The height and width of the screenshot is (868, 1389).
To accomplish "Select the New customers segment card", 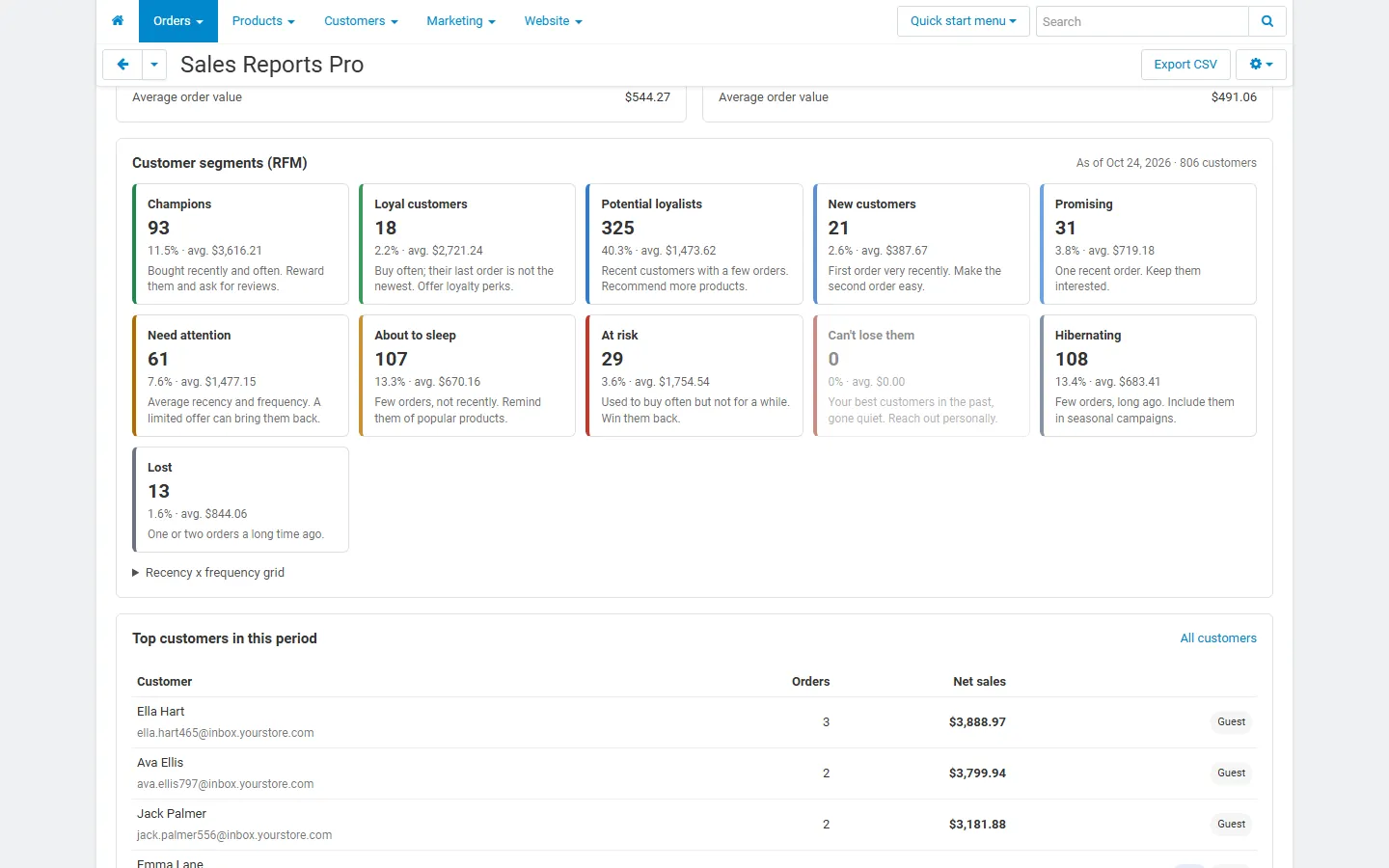I will [x=921, y=244].
